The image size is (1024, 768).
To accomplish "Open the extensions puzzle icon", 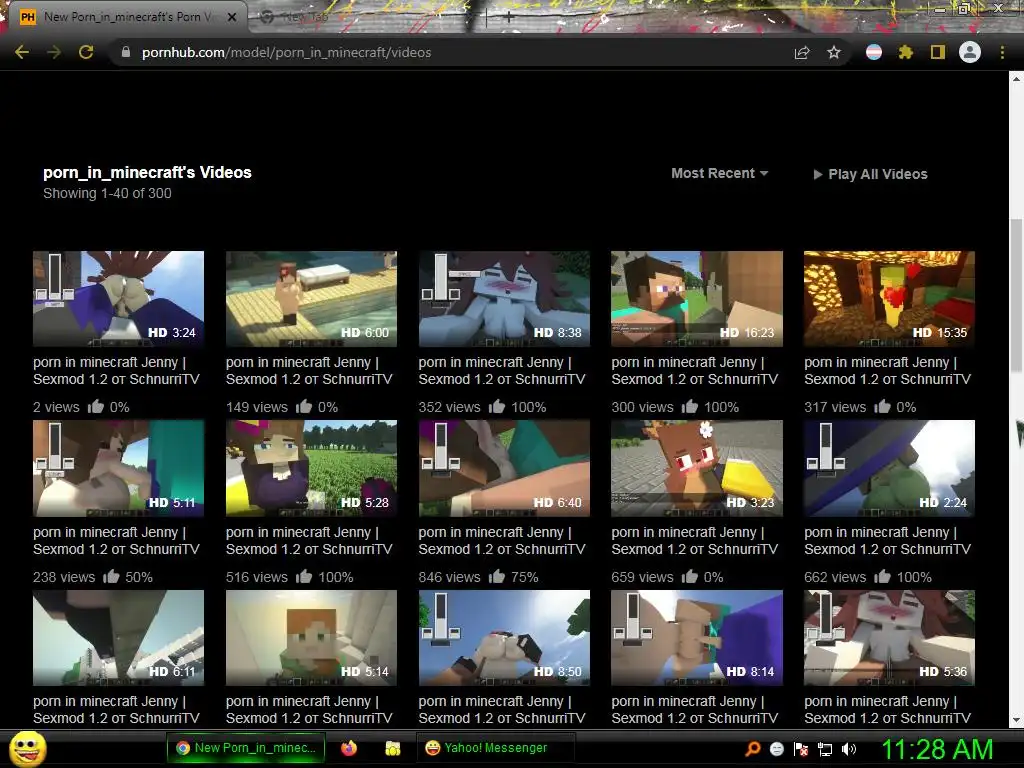I will pyautogui.click(x=906, y=52).
